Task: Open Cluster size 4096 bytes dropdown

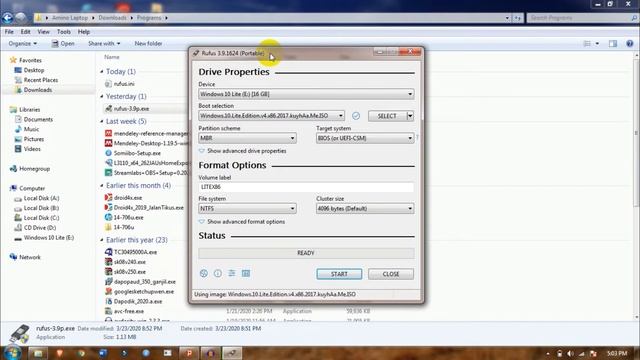Action: pyautogui.click(x=365, y=209)
